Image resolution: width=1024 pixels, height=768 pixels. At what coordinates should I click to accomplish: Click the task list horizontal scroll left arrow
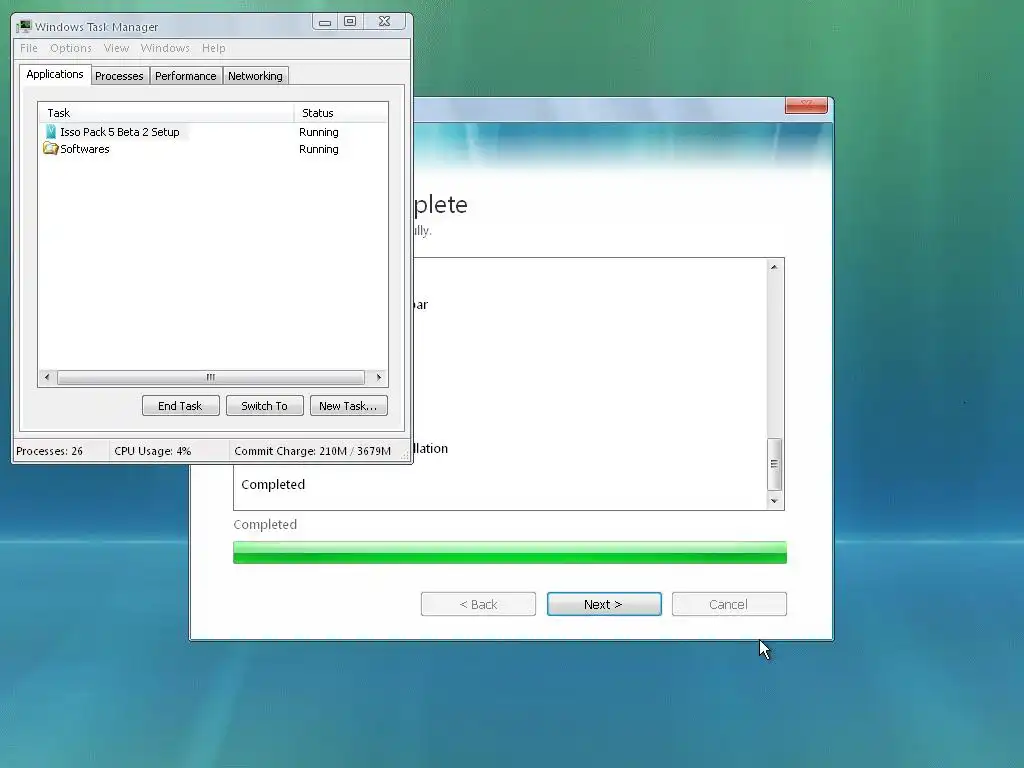47,377
